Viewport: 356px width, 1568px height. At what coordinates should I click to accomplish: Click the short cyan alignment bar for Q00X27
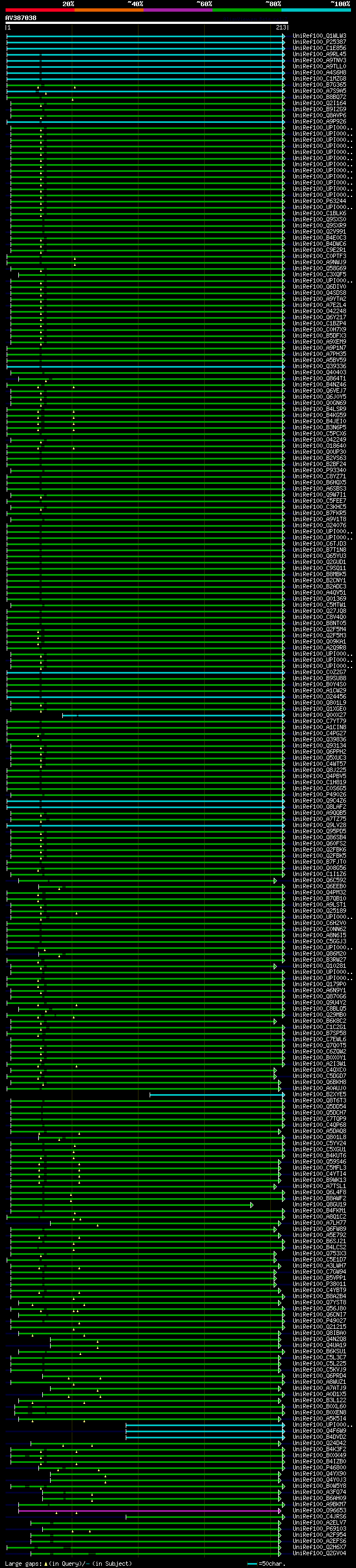coord(173,715)
